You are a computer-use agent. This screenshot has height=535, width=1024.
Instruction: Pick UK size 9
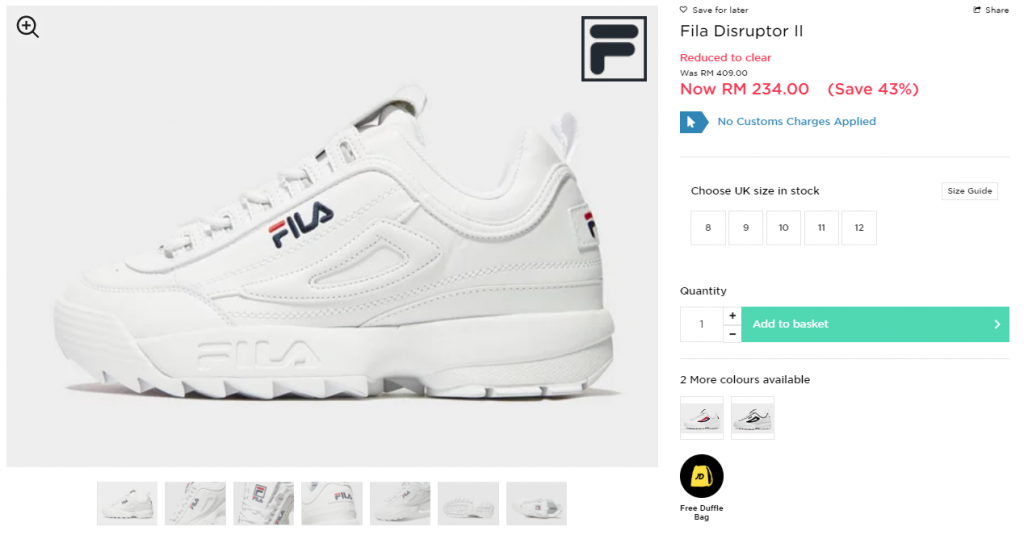(x=745, y=228)
